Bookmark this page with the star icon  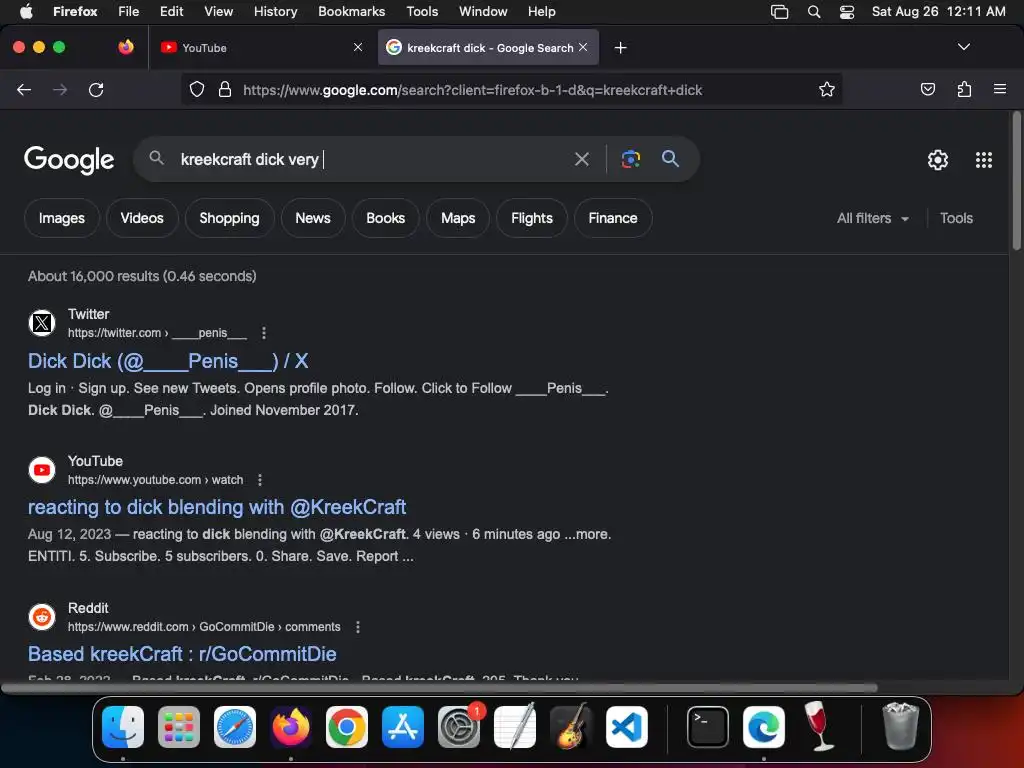[x=827, y=89]
